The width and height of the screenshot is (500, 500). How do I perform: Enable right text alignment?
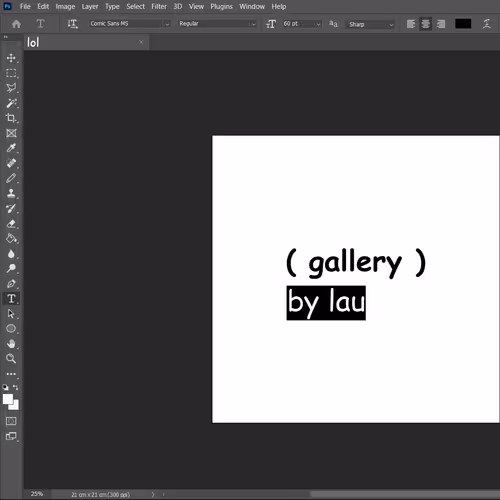click(x=441, y=24)
